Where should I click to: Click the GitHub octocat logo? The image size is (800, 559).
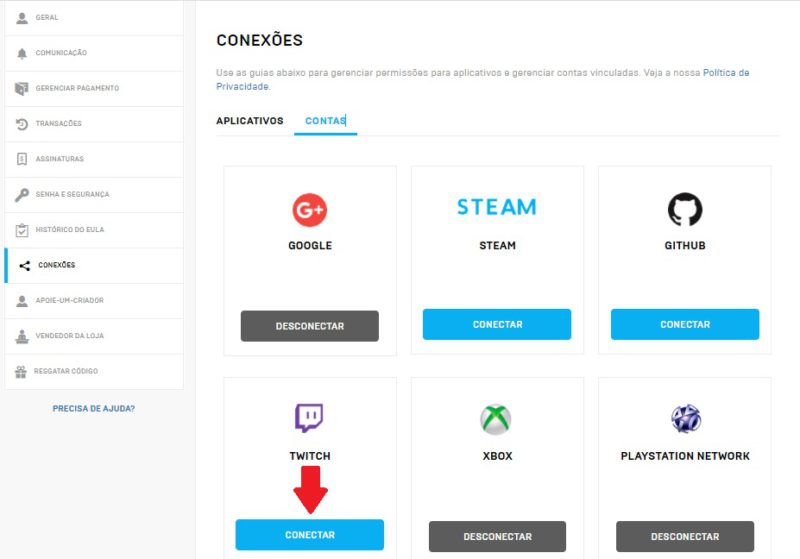tap(685, 209)
